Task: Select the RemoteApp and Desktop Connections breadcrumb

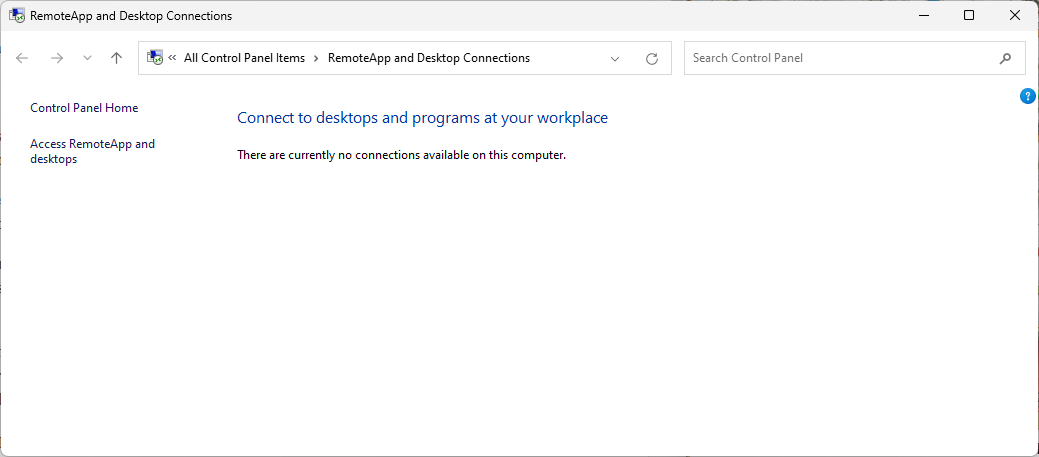Action: [x=428, y=58]
